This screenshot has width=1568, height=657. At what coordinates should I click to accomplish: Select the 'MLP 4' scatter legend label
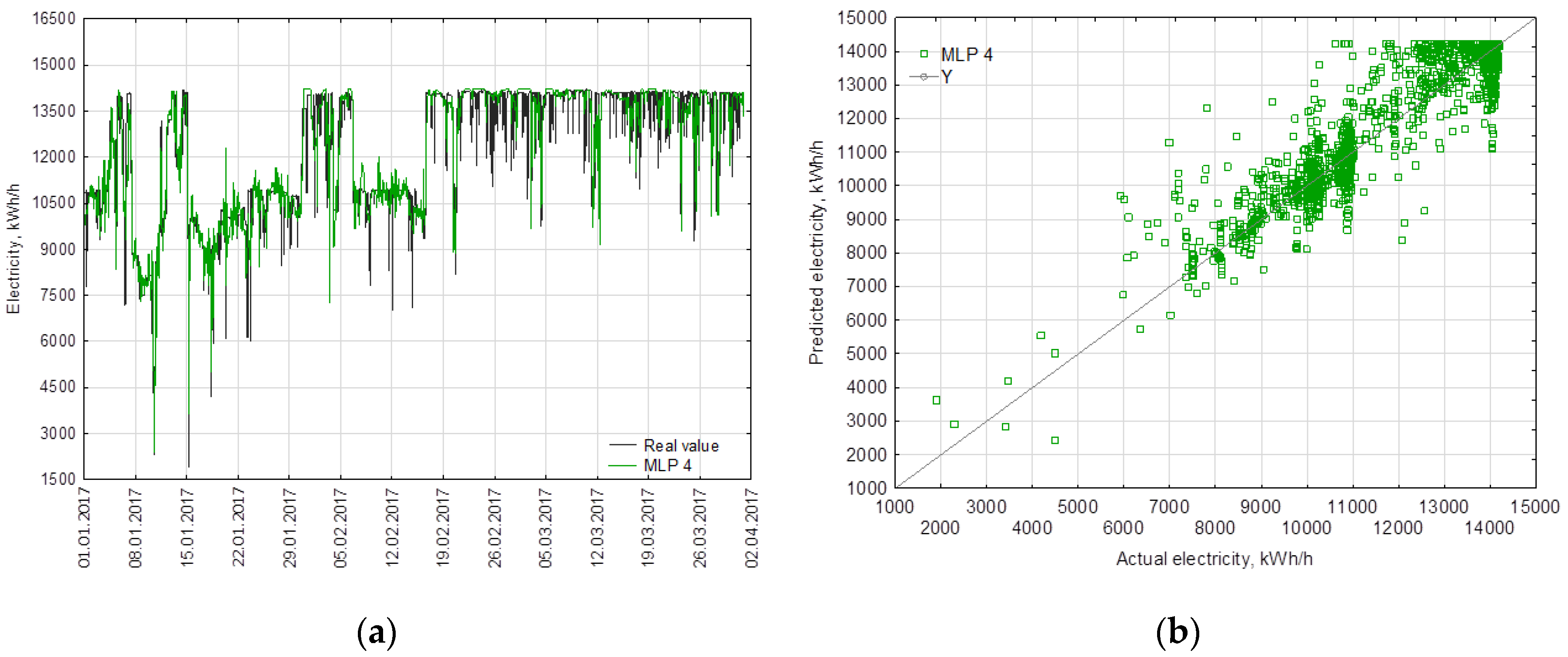(966, 55)
